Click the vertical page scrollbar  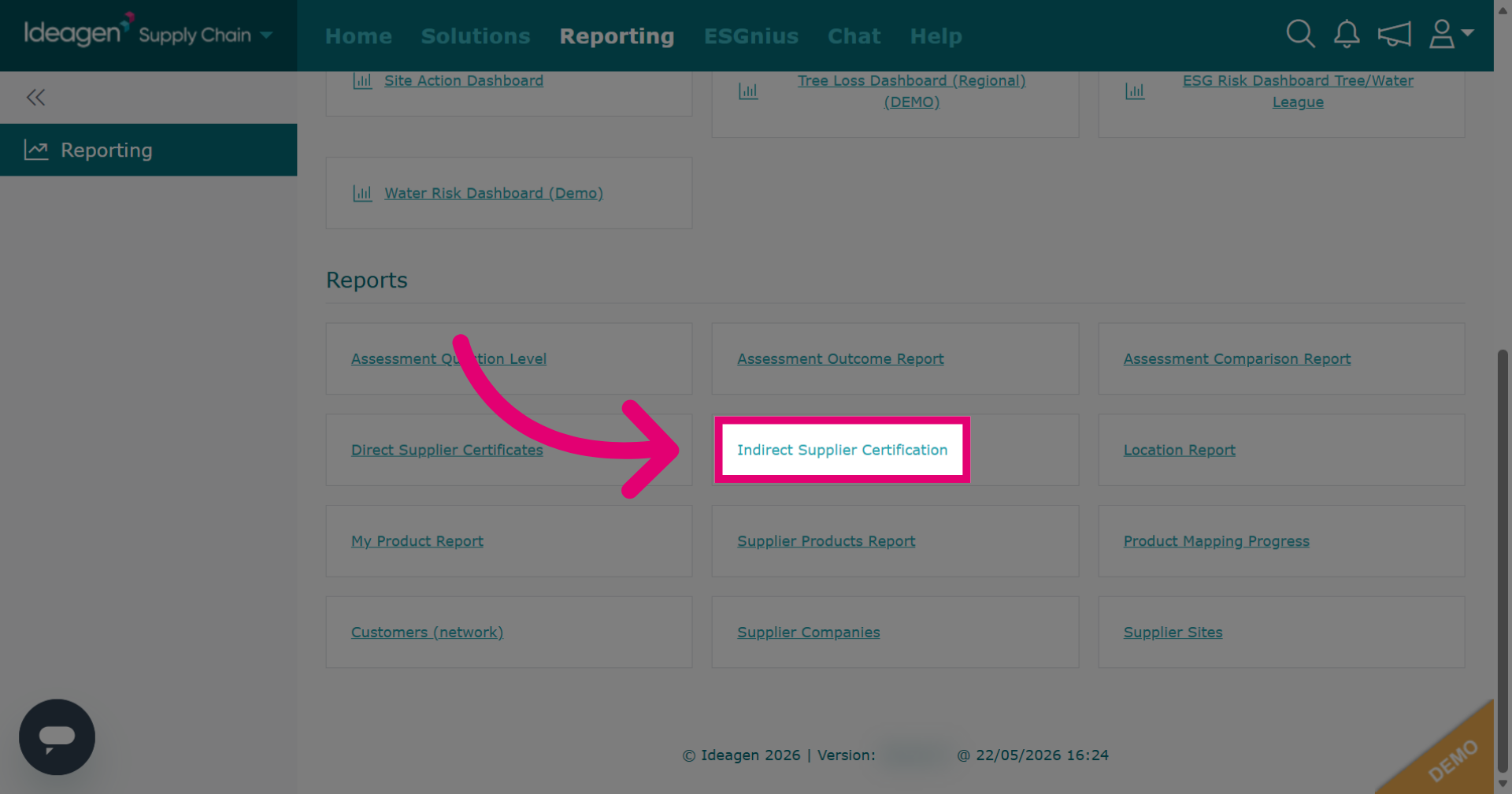[1503, 561]
